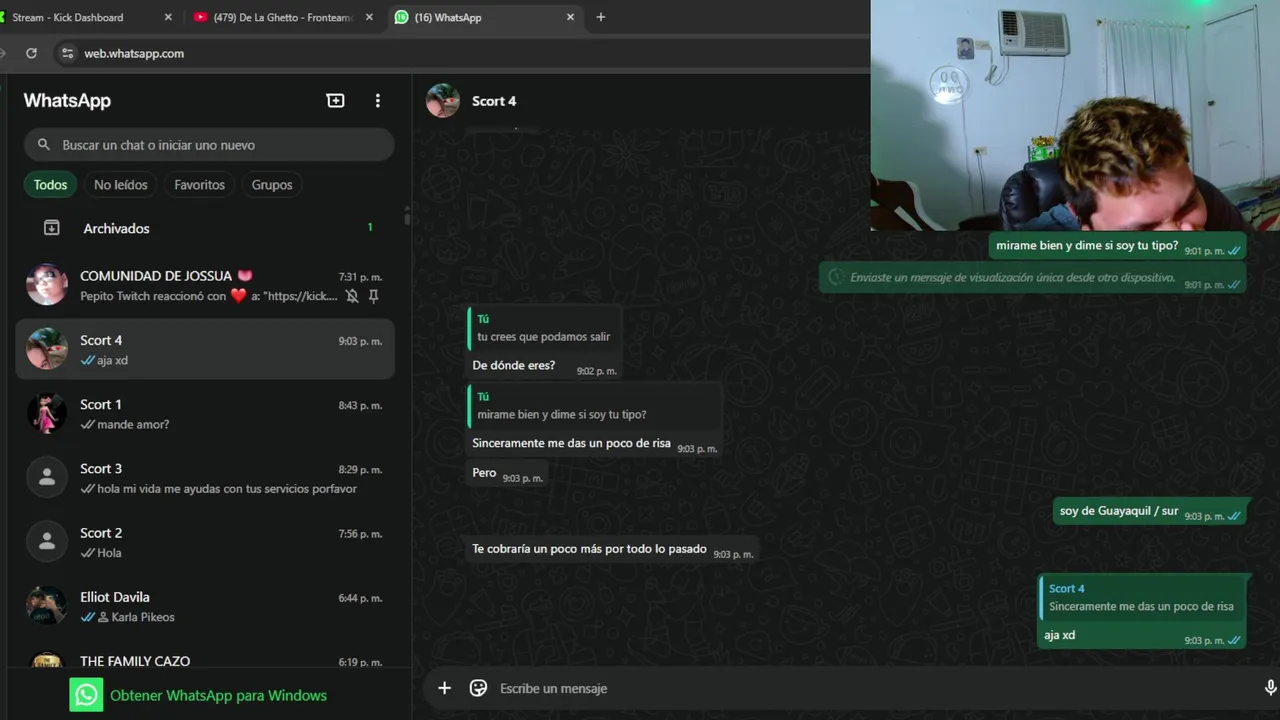
Task: Open a new browser tab with plus
Action: coord(600,17)
